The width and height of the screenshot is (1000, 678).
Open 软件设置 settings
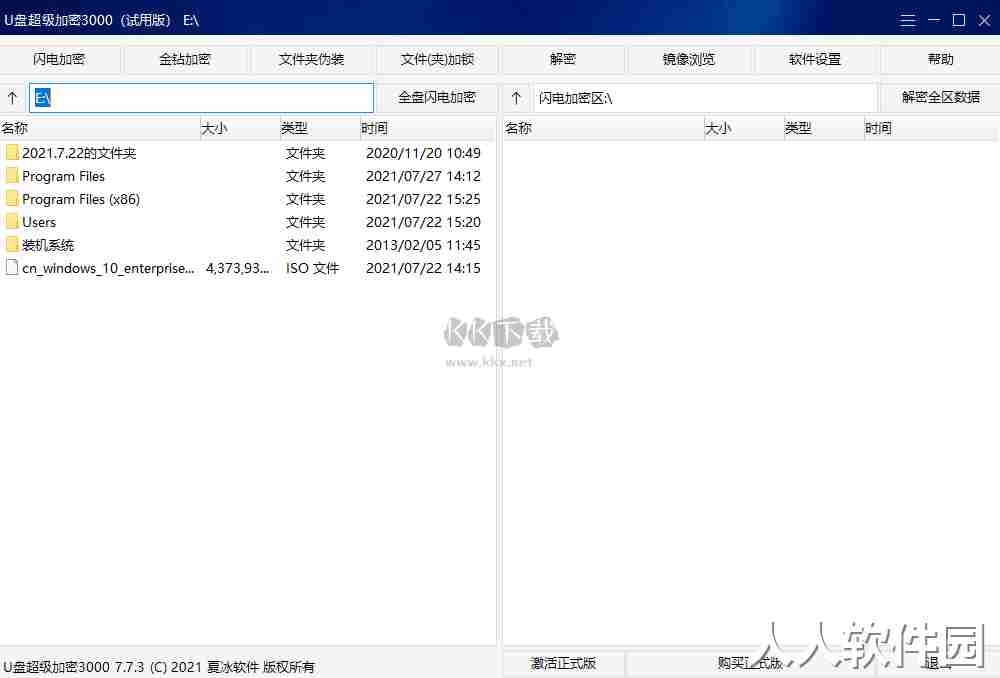point(815,59)
